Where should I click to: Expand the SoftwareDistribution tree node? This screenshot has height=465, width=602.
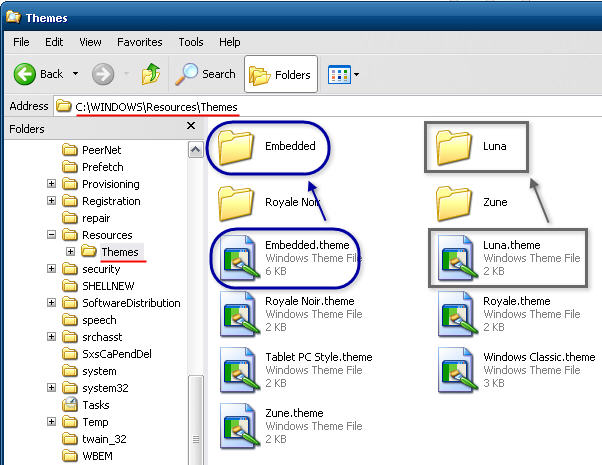click(x=51, y=303)
